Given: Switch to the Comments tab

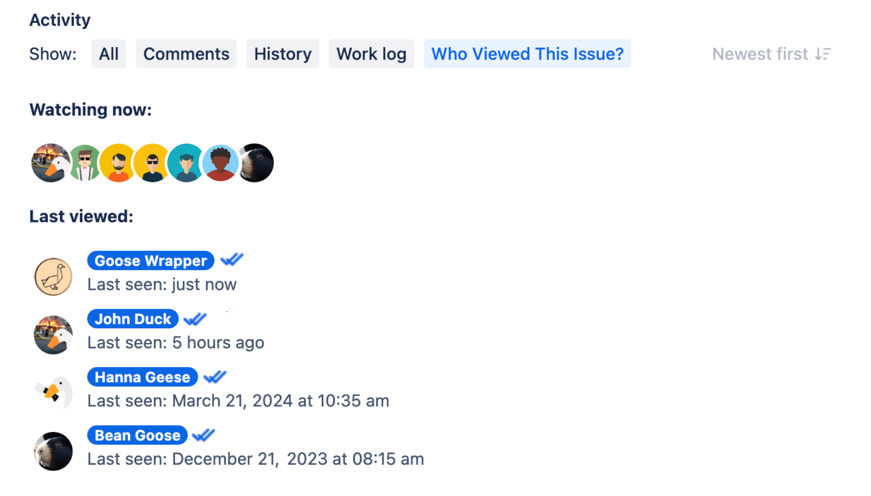Looking at the screenshot, I should pos(186,54).
